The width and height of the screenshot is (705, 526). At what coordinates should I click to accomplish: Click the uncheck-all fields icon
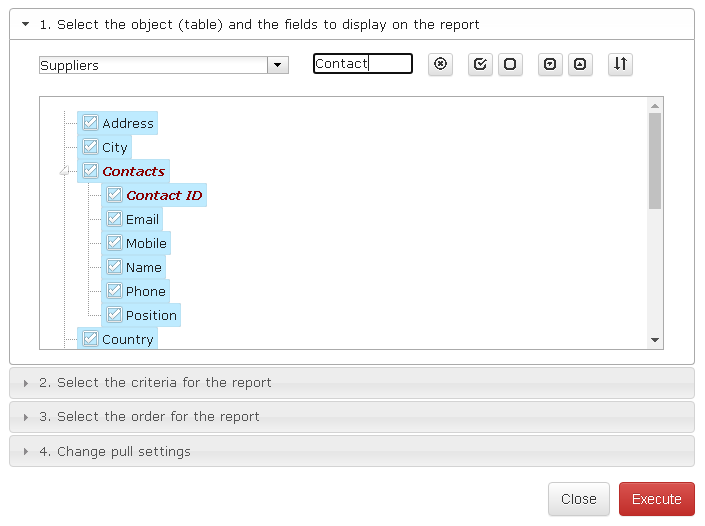pyautogui.click(x=510, y=64)
